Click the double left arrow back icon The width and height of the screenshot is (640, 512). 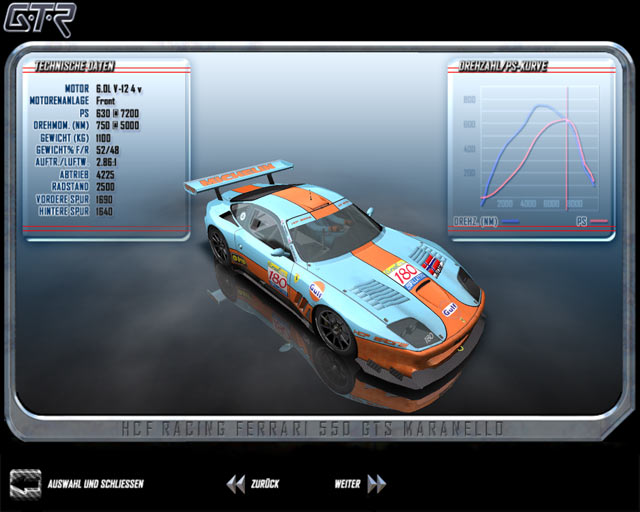[236, 484]
